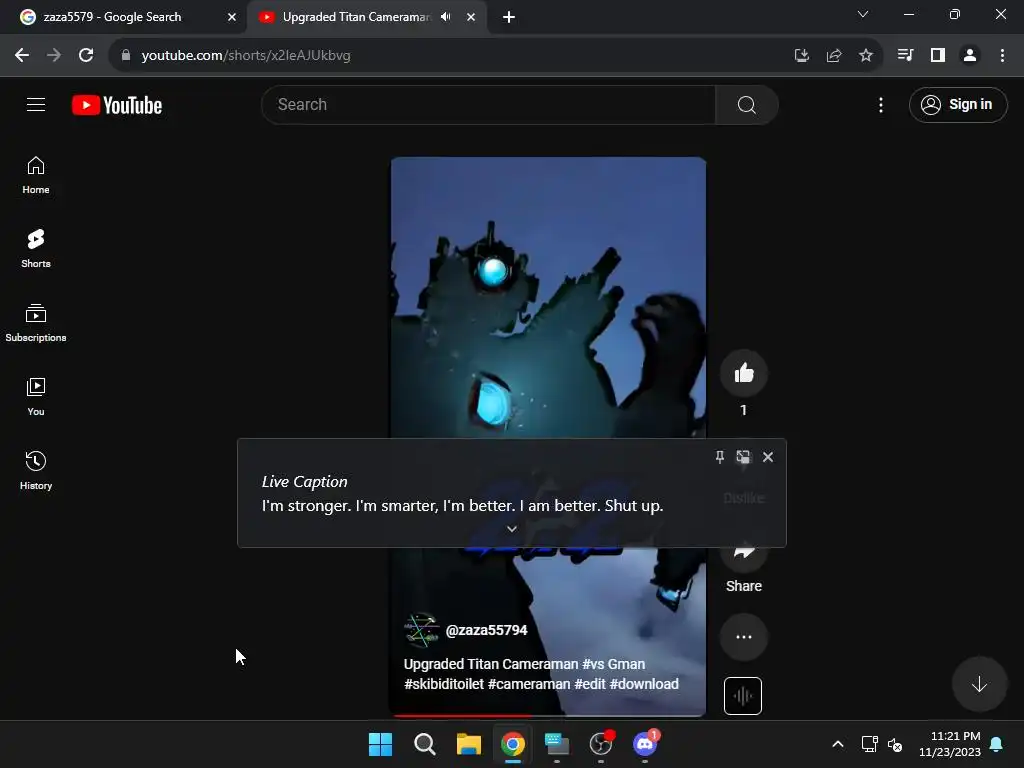Screen dimensions: 1024x768
Task: Open Shorts in the YouTube sidebar
Action: tap(36, 249)
